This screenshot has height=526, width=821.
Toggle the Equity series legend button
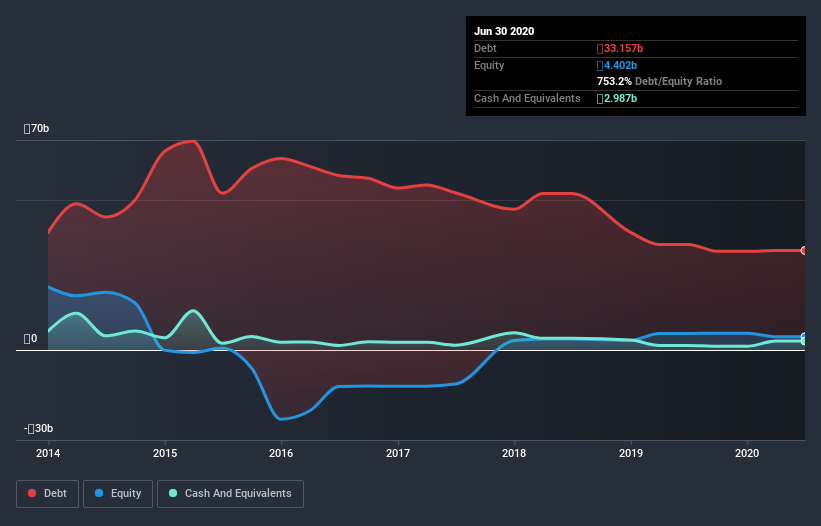[x=118, y=494]
